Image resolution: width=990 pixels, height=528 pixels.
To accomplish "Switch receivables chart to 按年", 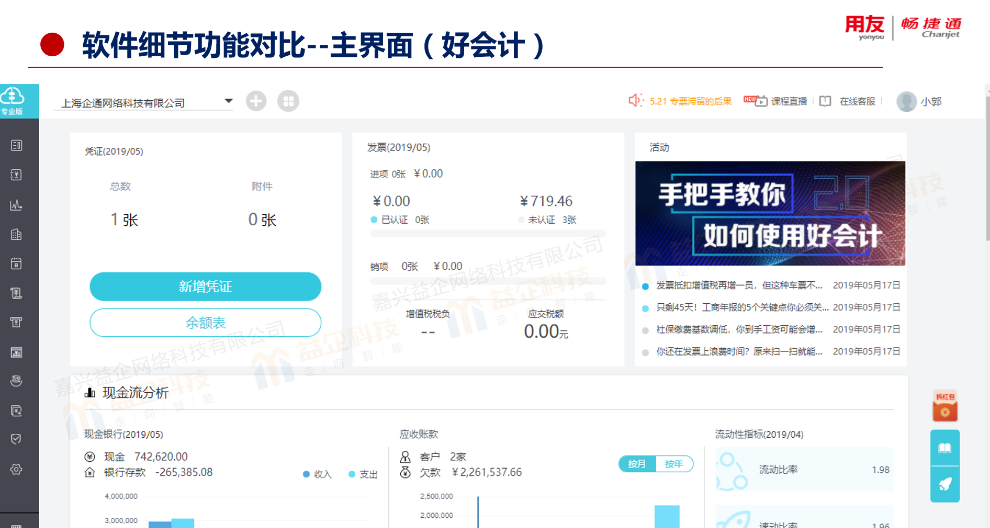I will (674, 464).
